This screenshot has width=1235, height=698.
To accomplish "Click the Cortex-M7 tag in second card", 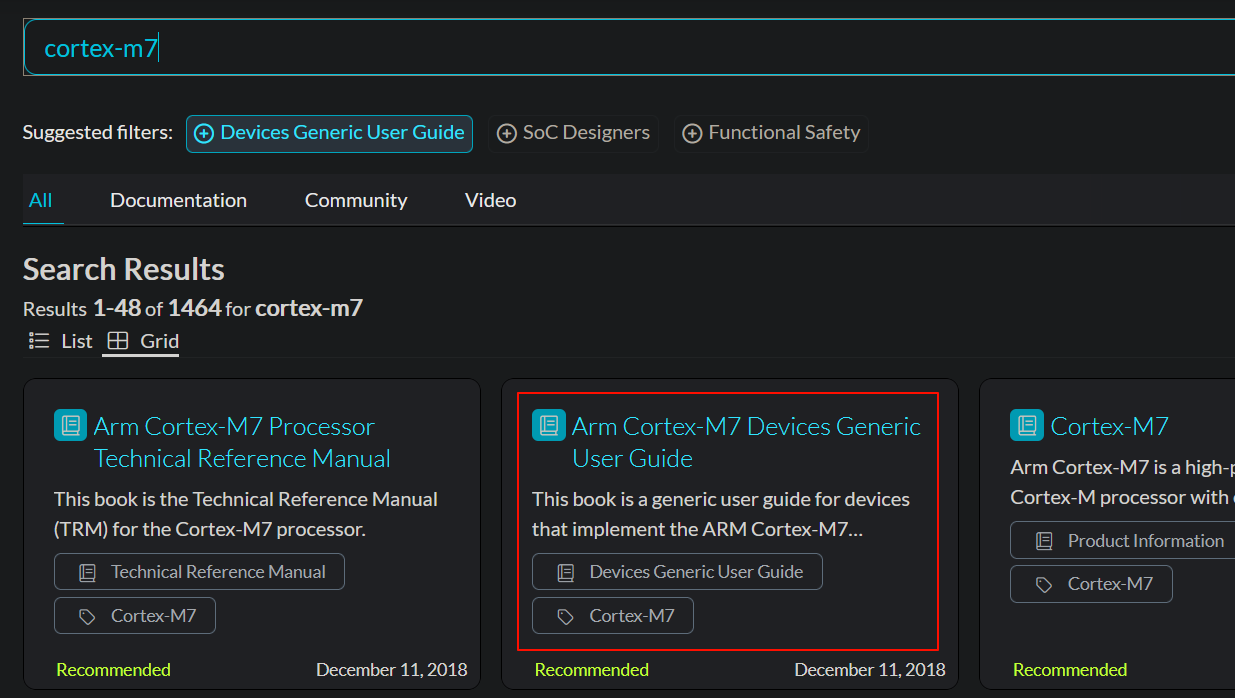I will [613, 616].
